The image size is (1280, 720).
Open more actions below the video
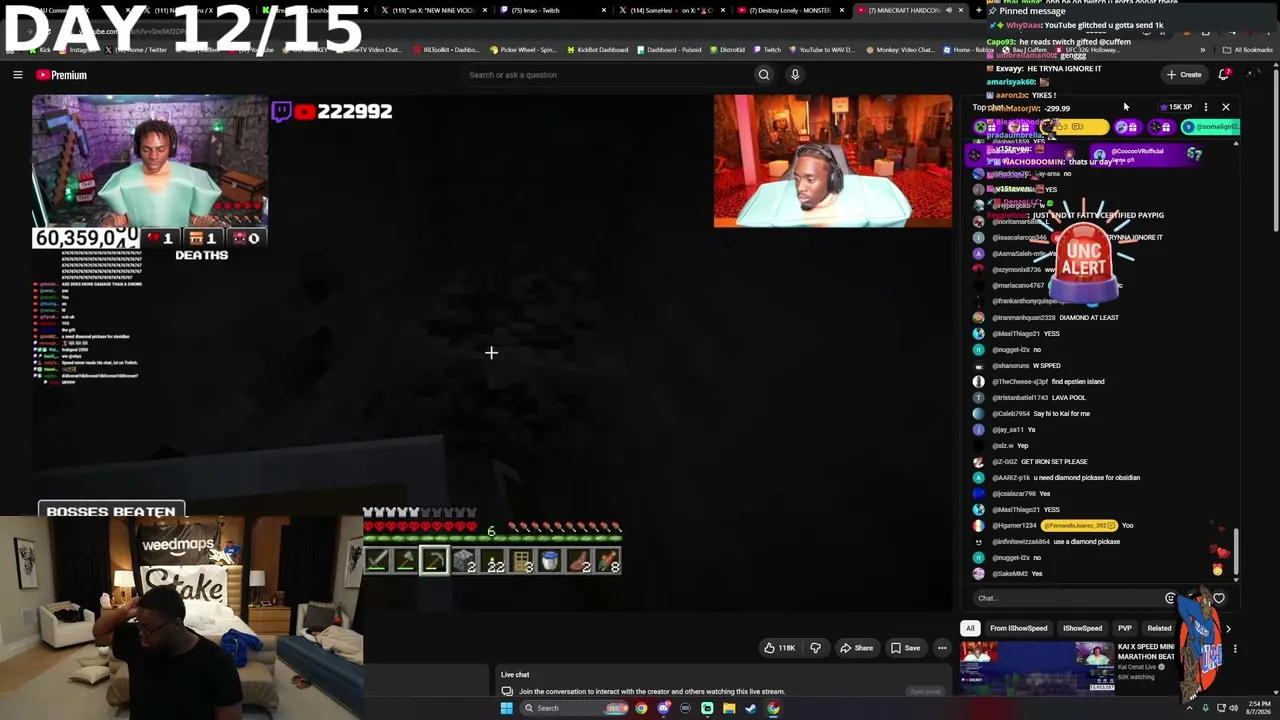(x=942, y=648)
